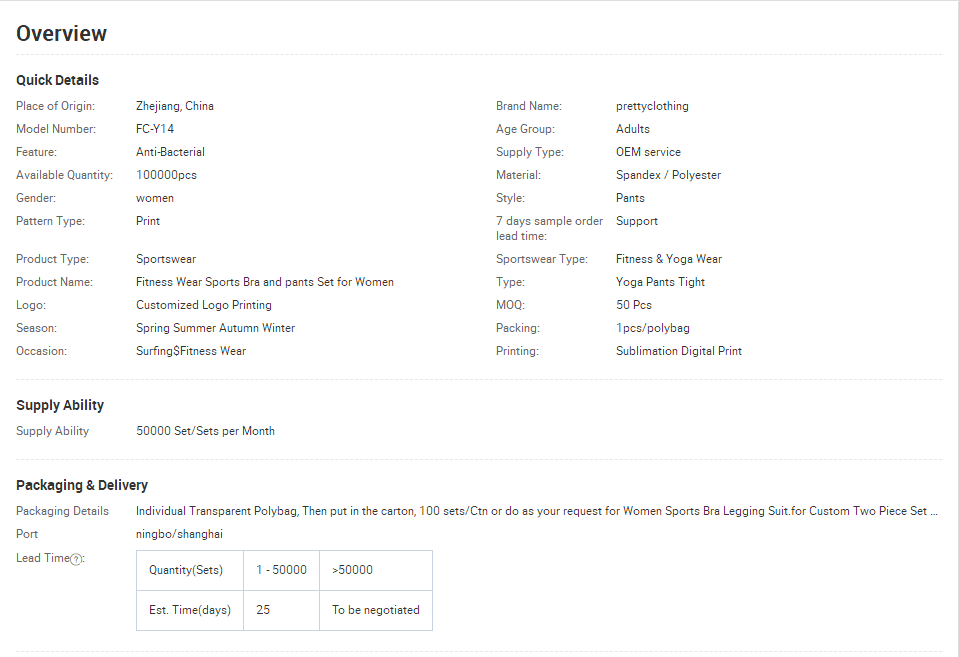959x657 pixels.
Task: Click the ningbo/shanghai port value
Action: point(179,534)
